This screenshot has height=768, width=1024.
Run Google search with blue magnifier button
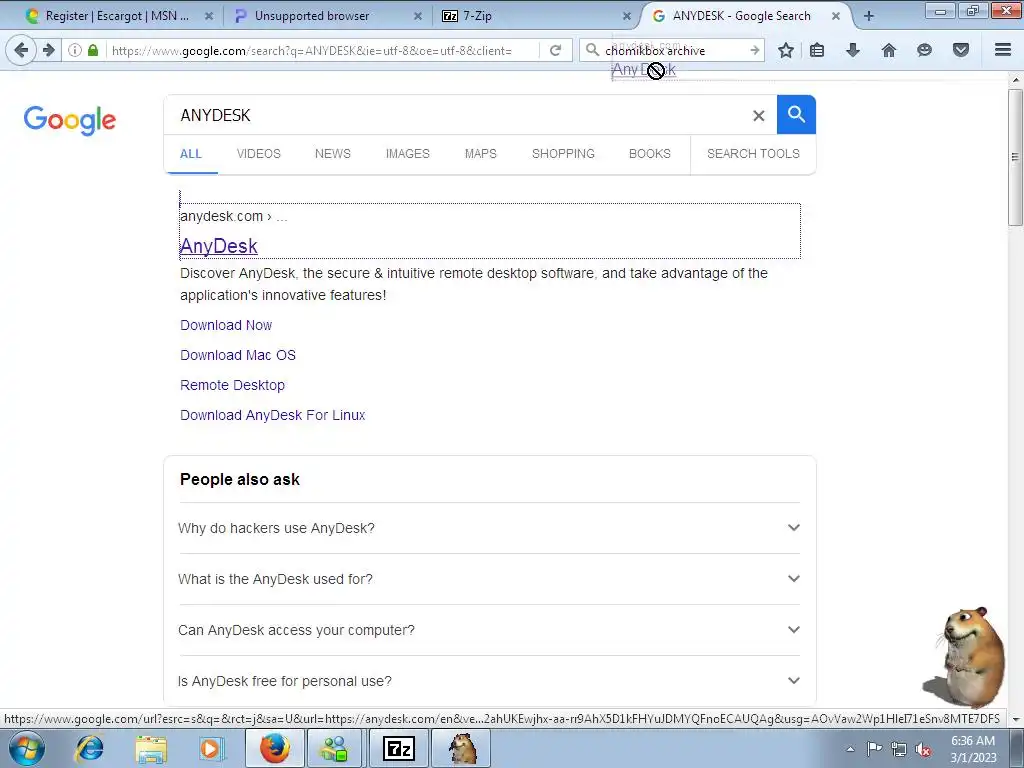[796, 114]
